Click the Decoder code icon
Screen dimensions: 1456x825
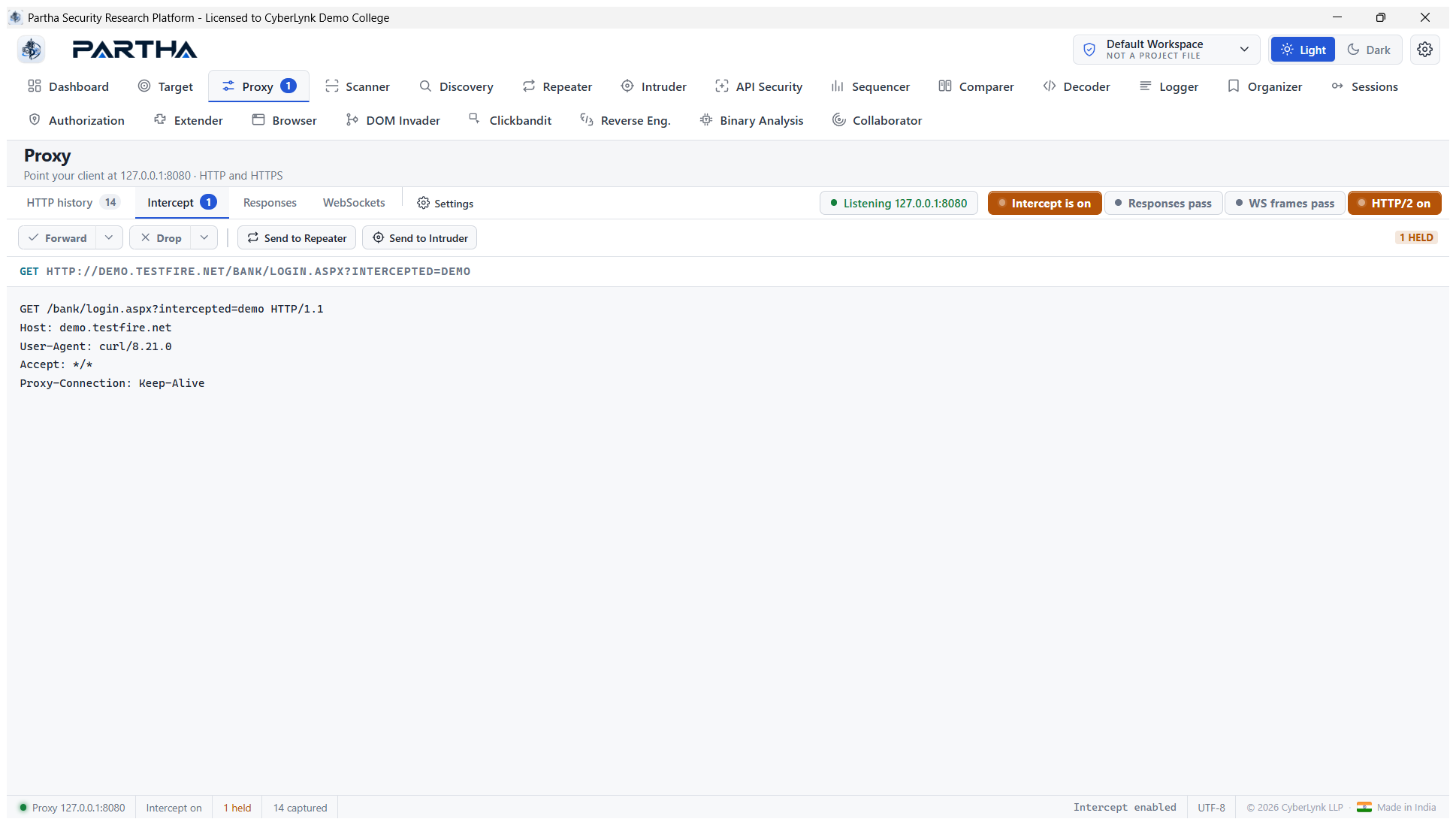[1050, 86]
